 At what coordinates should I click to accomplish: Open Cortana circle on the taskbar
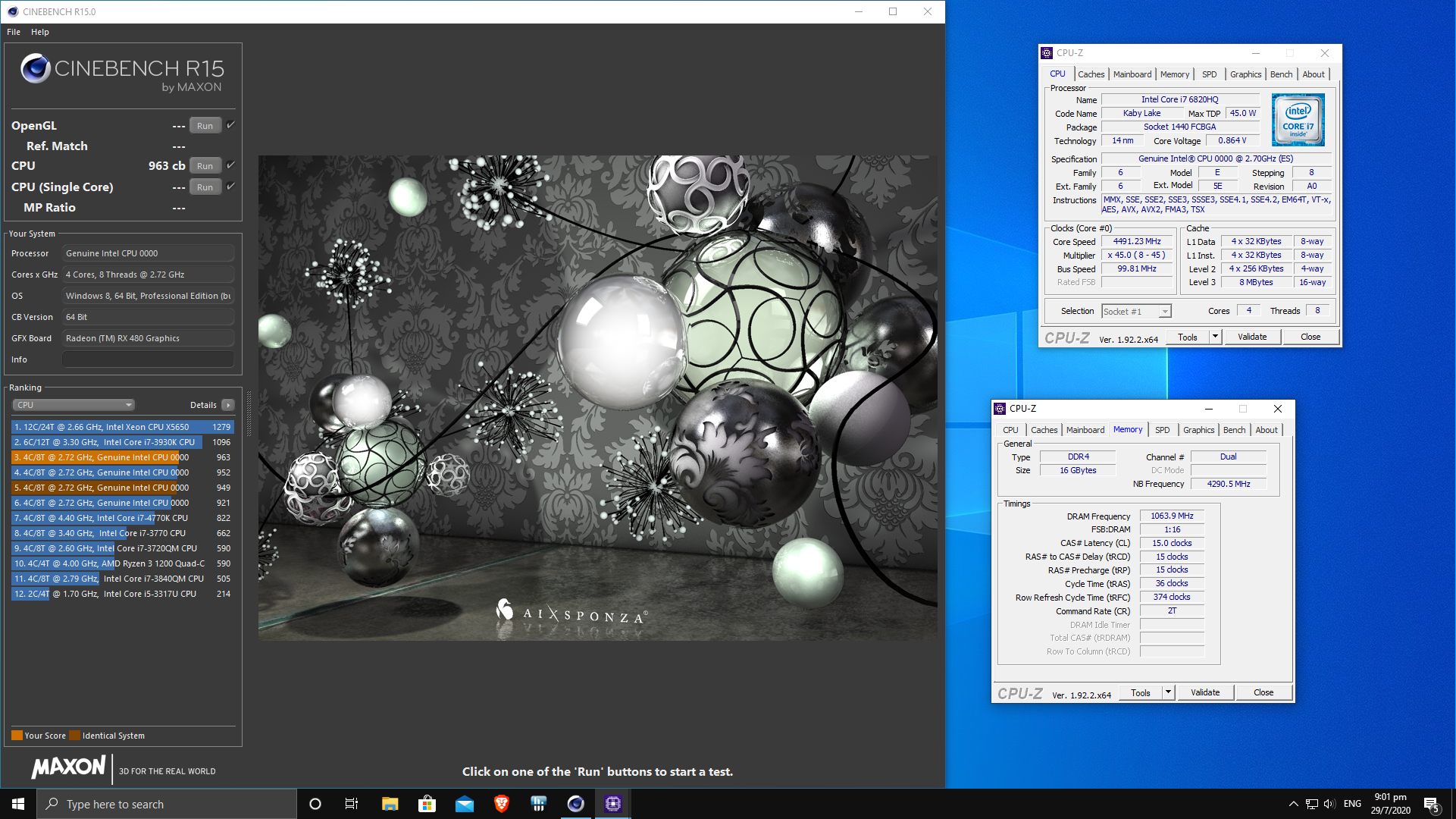[x=315, y=804]
